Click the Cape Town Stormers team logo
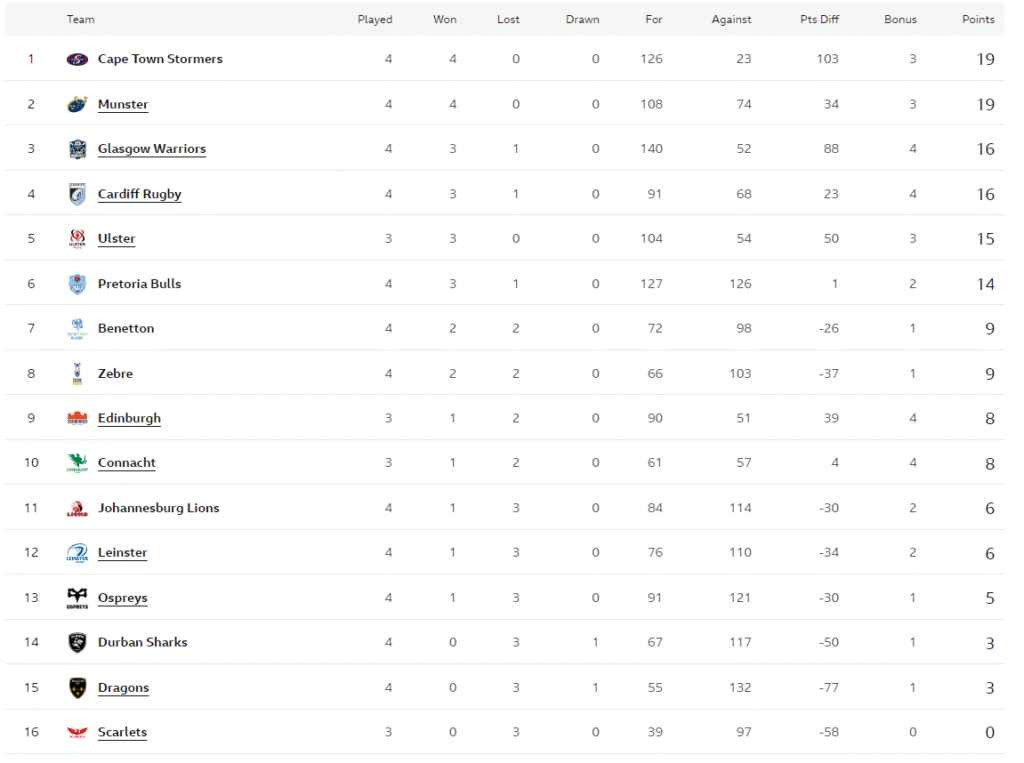The width and height of the screenshot is (1024, 763). (77, 59)
